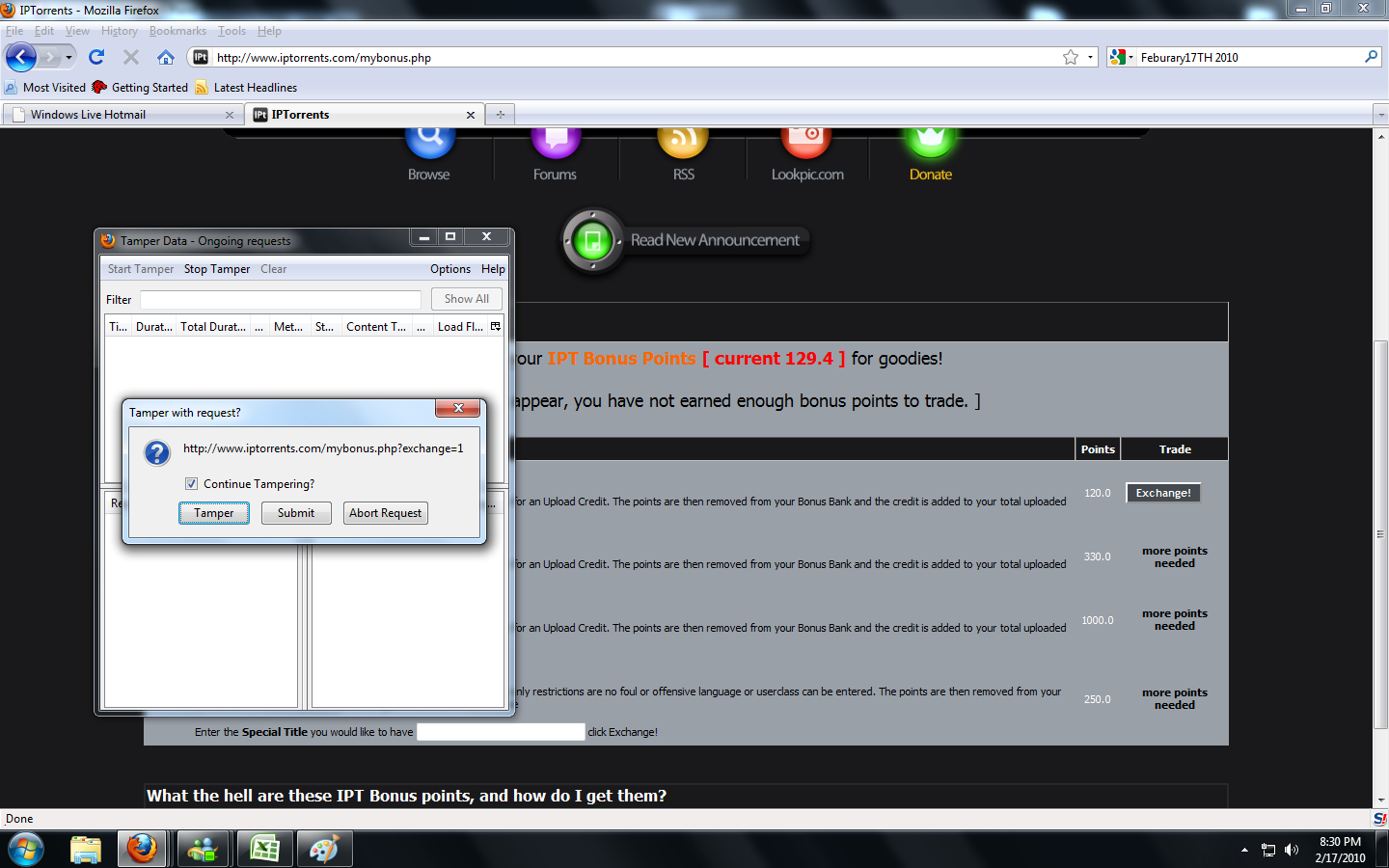Open the search engine selector dropdown
The image size is (1389, 868).
coord(1121,58)
